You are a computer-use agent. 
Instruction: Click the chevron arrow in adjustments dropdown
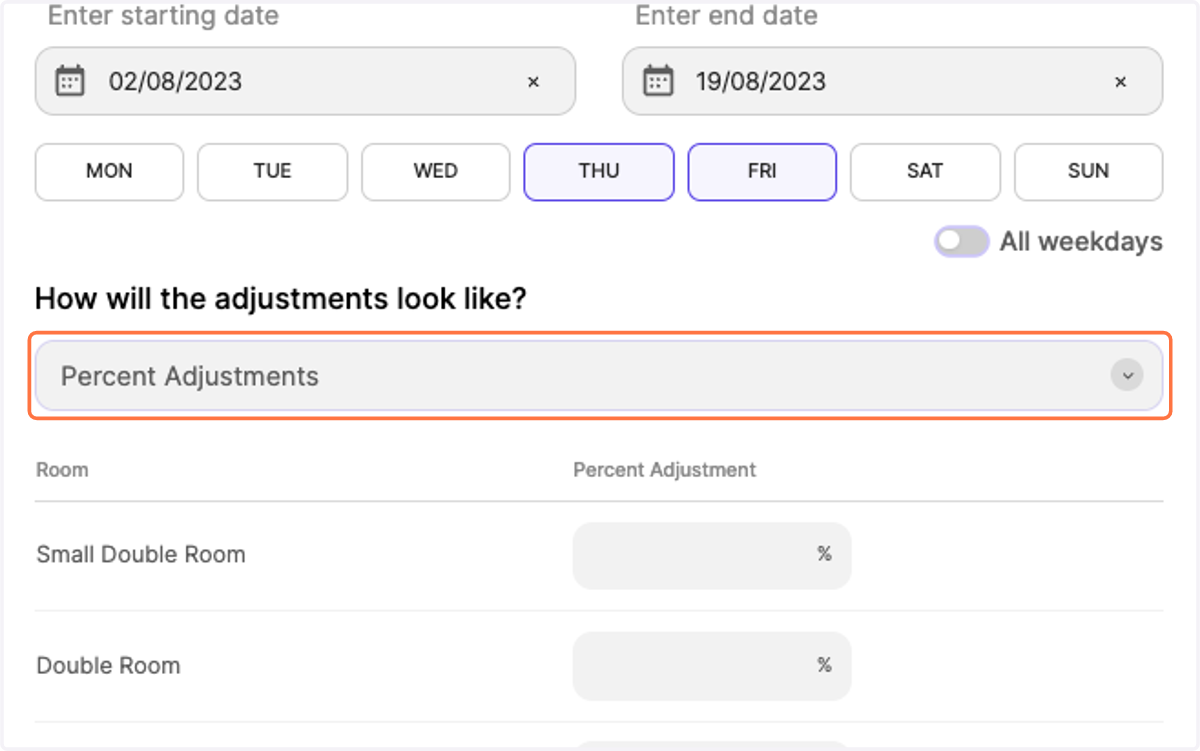(x=1127, y=376)
